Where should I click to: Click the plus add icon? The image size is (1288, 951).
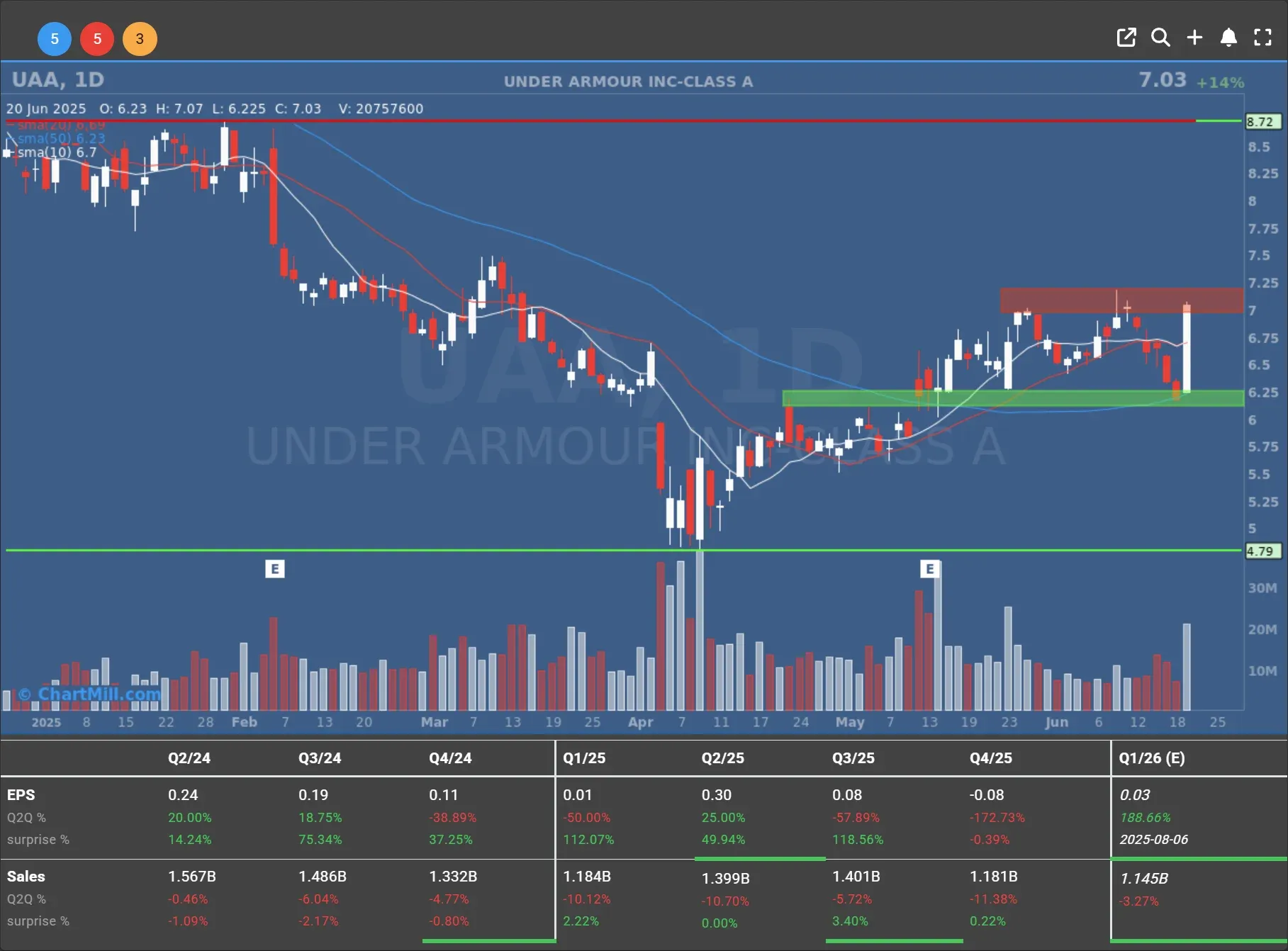click(1194, 38)
